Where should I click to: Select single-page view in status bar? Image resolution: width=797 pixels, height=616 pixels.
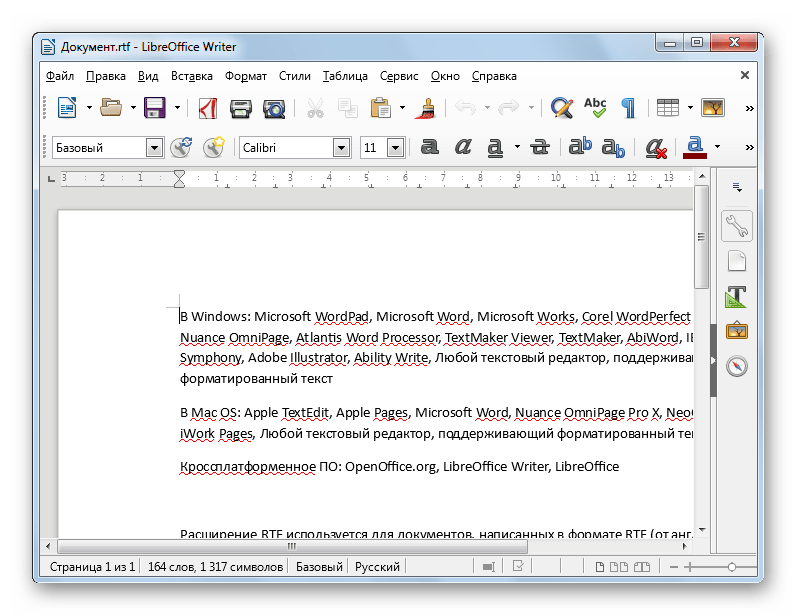(600, 567)
